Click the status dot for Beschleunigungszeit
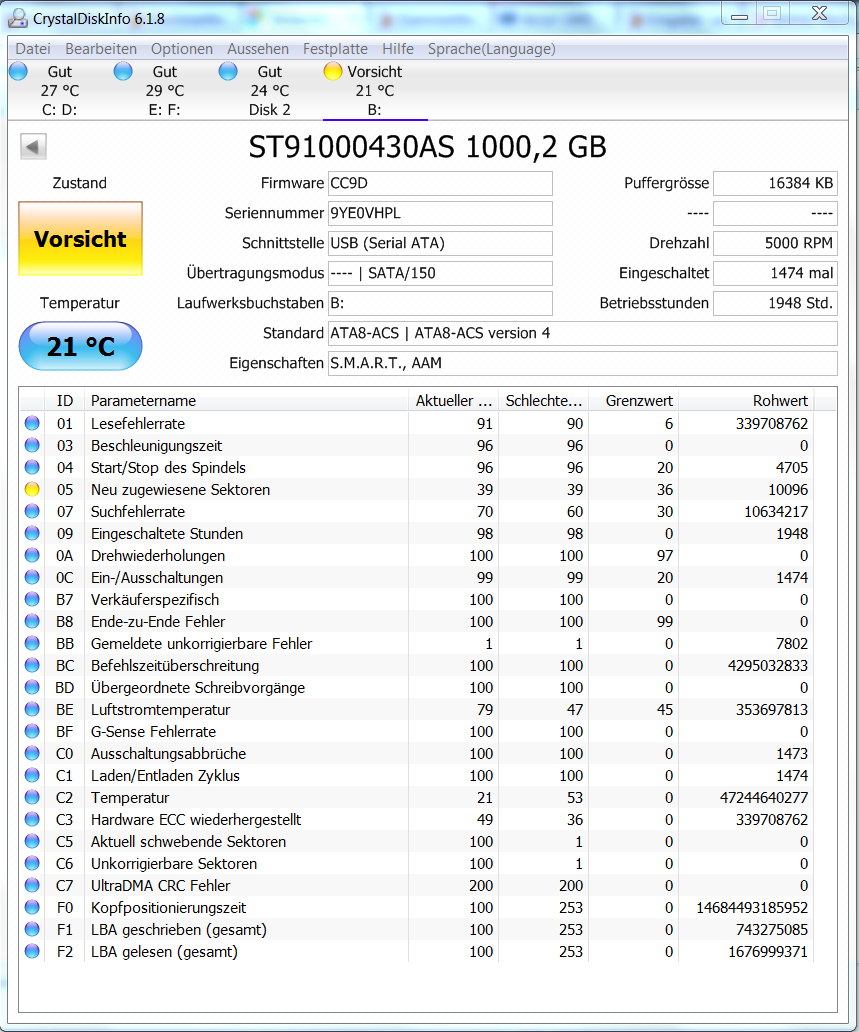 [32, 446]
